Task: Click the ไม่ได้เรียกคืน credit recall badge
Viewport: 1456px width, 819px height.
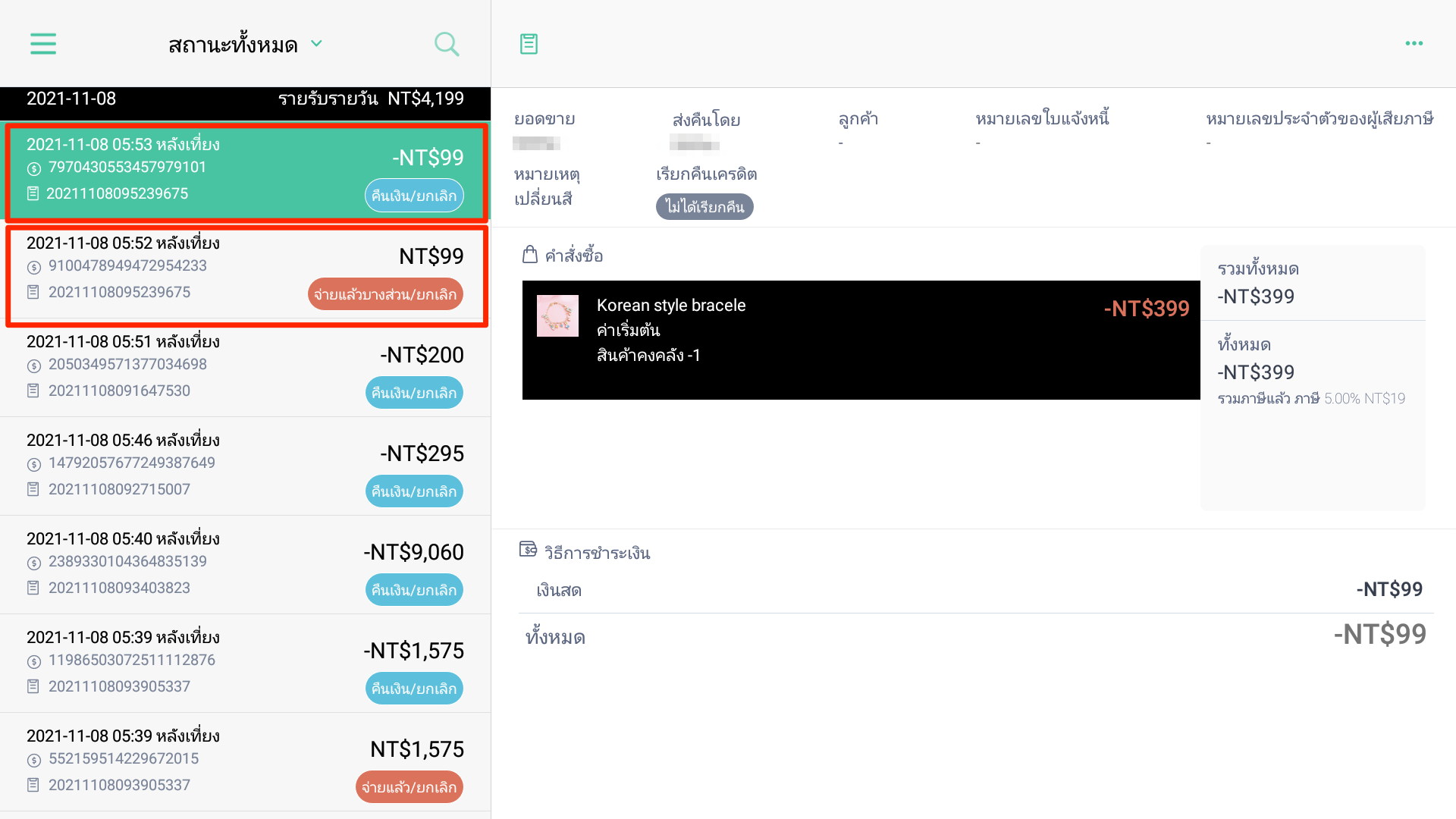Action: point(704,206)
